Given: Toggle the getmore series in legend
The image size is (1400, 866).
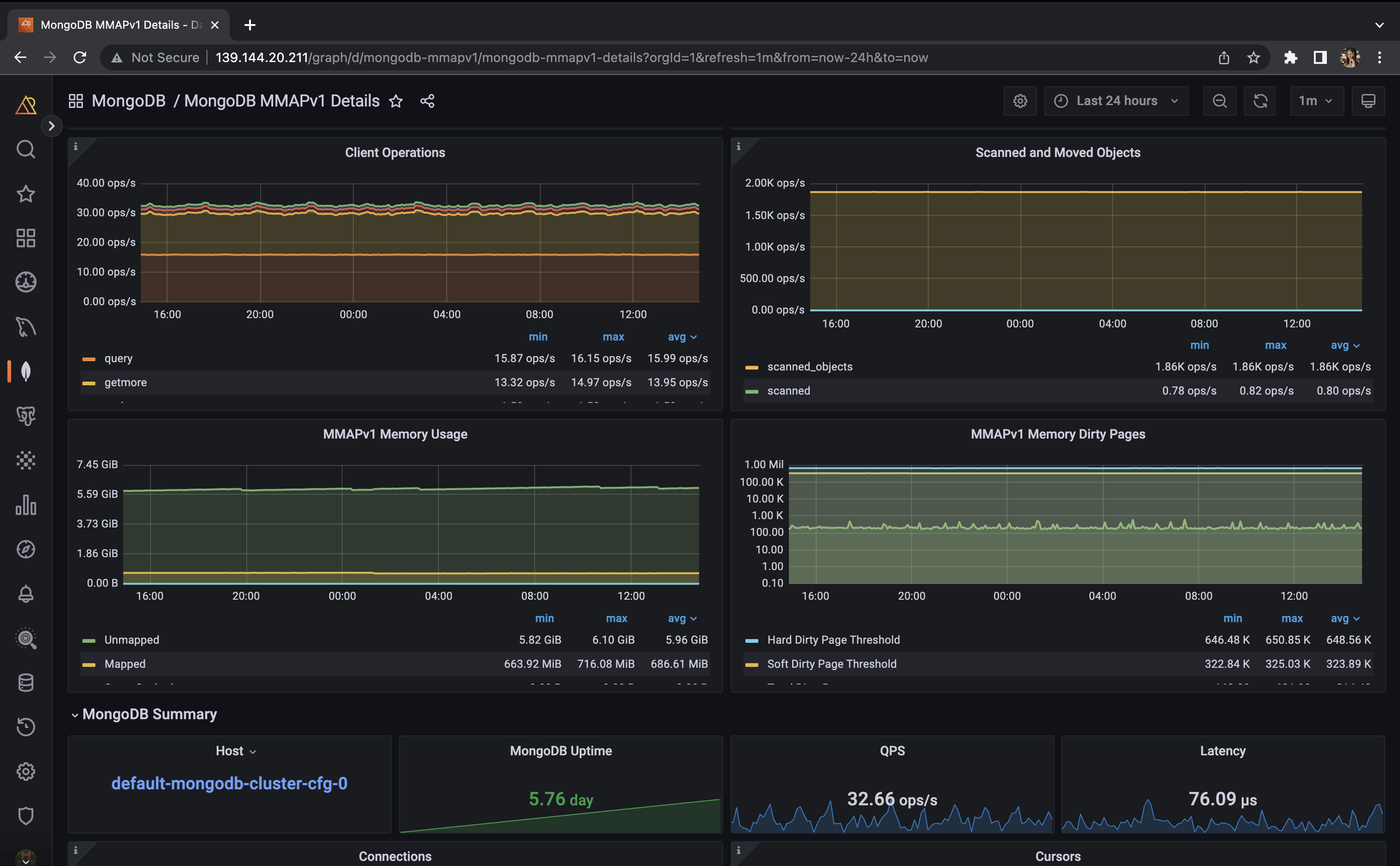Looking at the screenshot, I should pos(125,383).
